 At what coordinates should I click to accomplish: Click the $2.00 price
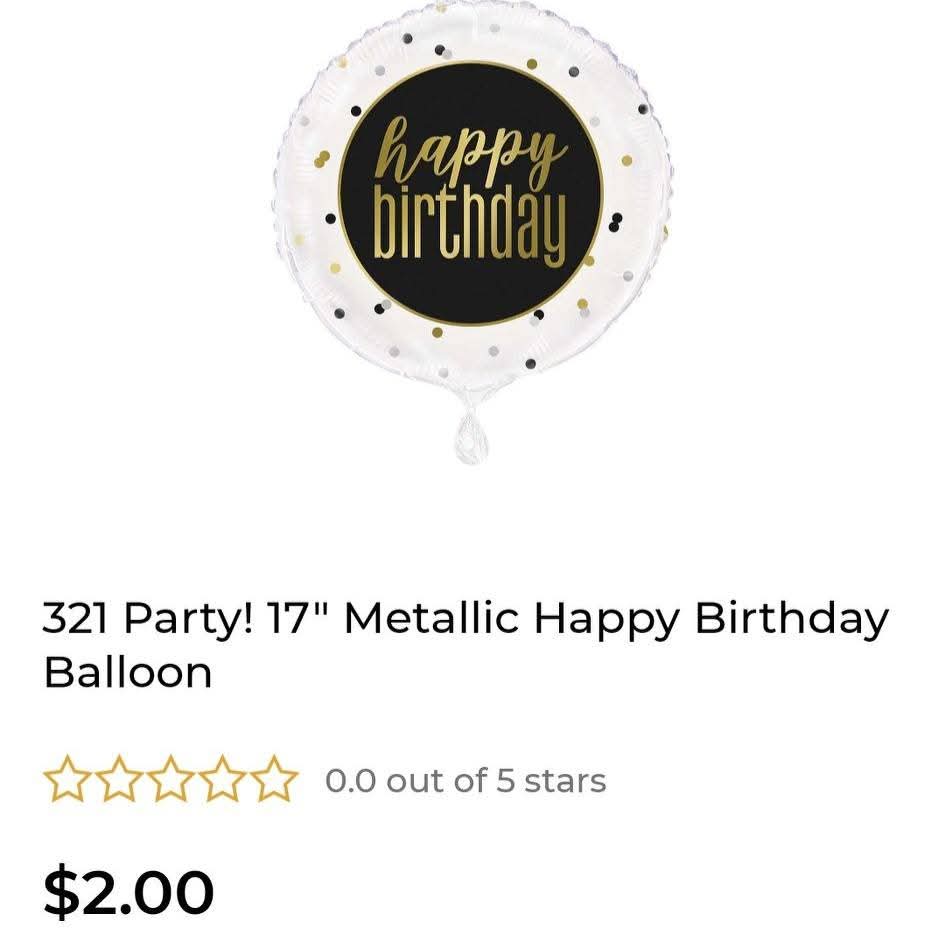click(x=129, y=892)
